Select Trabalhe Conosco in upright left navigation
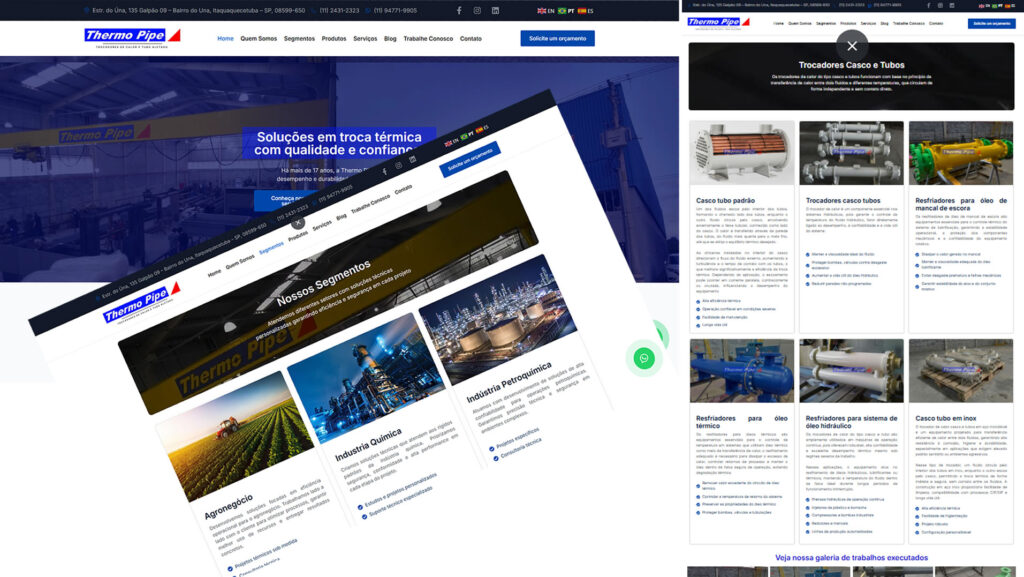The width and height of the screenshot is (1024, 577). [x=428, y=38]
